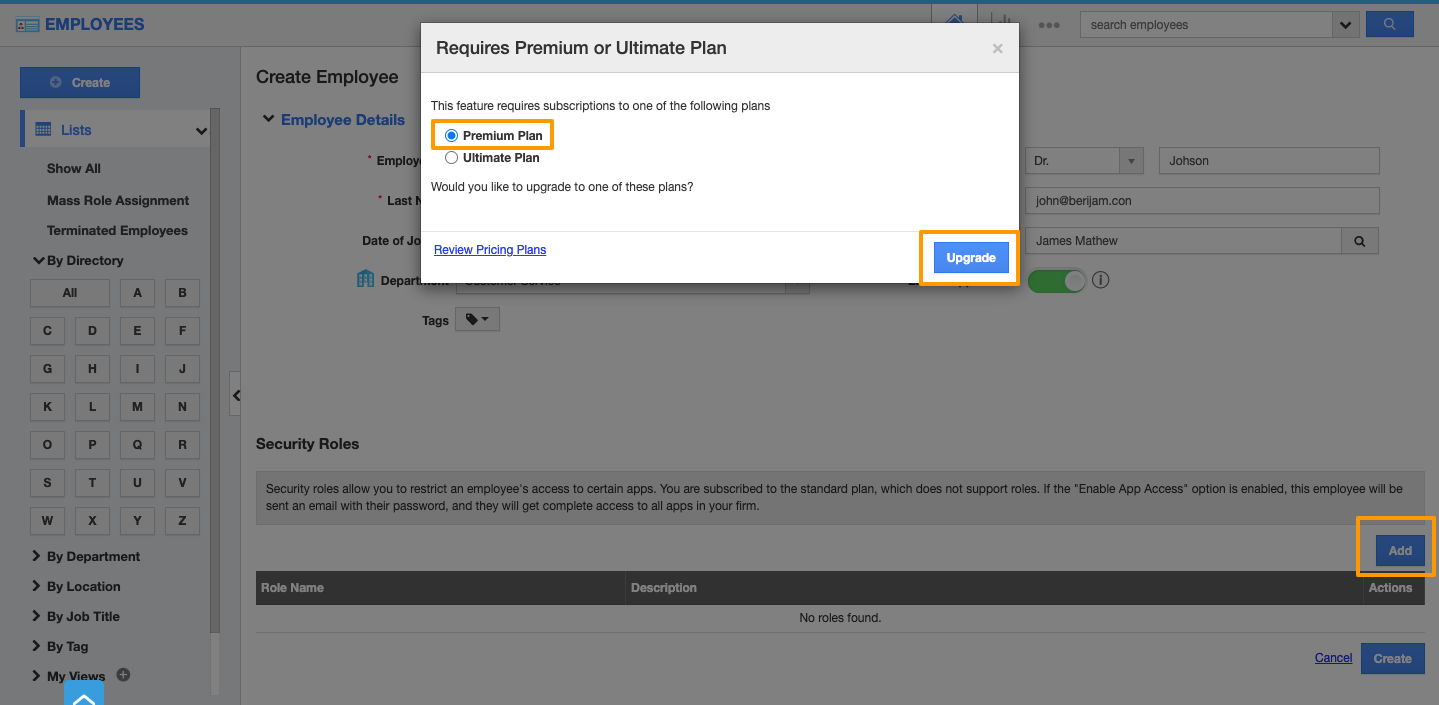Open the Tags dropdown button
1439x705 pixels.
click(477, 320)
